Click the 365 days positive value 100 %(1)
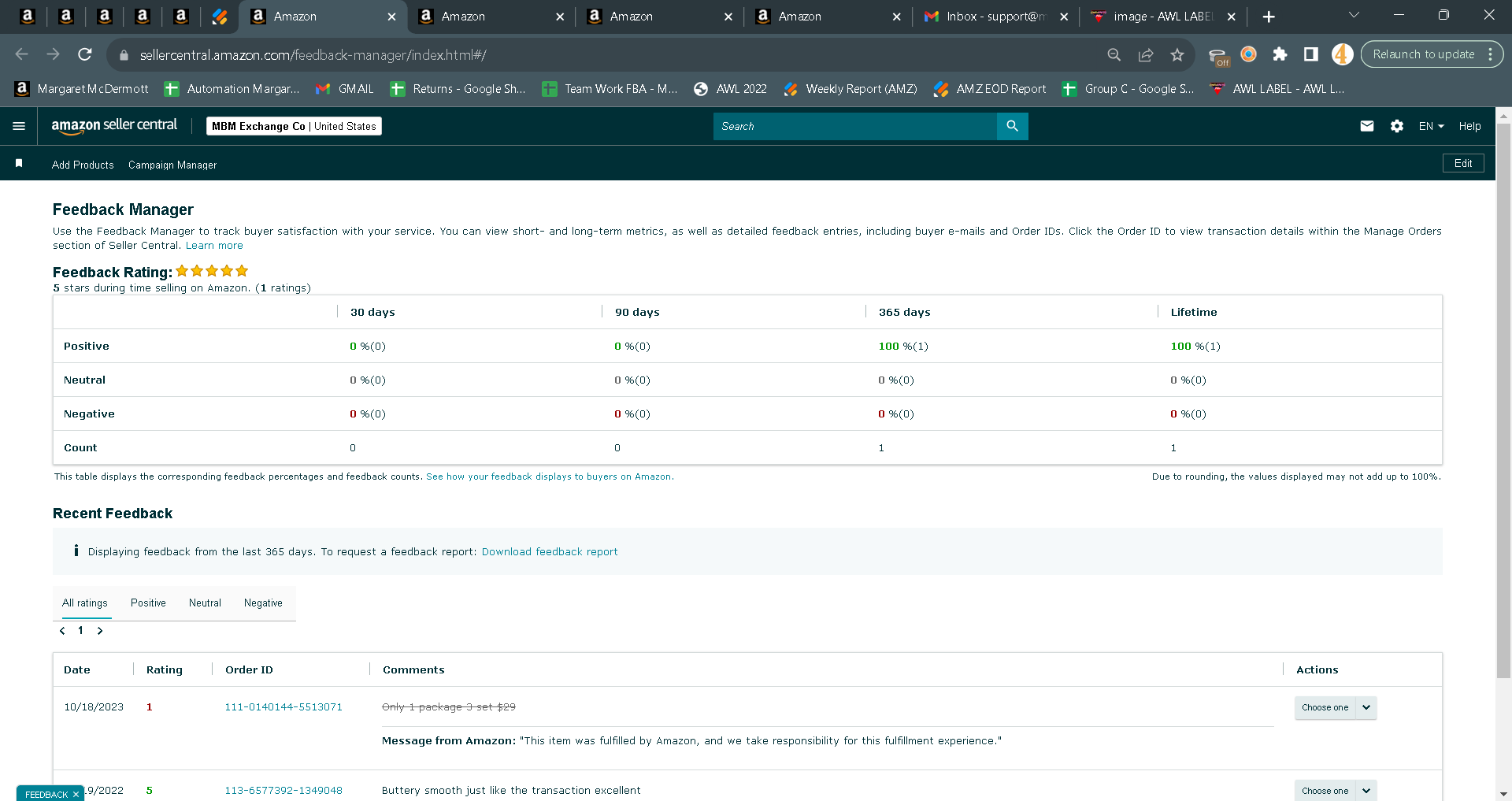 click(x=903, y=347)
